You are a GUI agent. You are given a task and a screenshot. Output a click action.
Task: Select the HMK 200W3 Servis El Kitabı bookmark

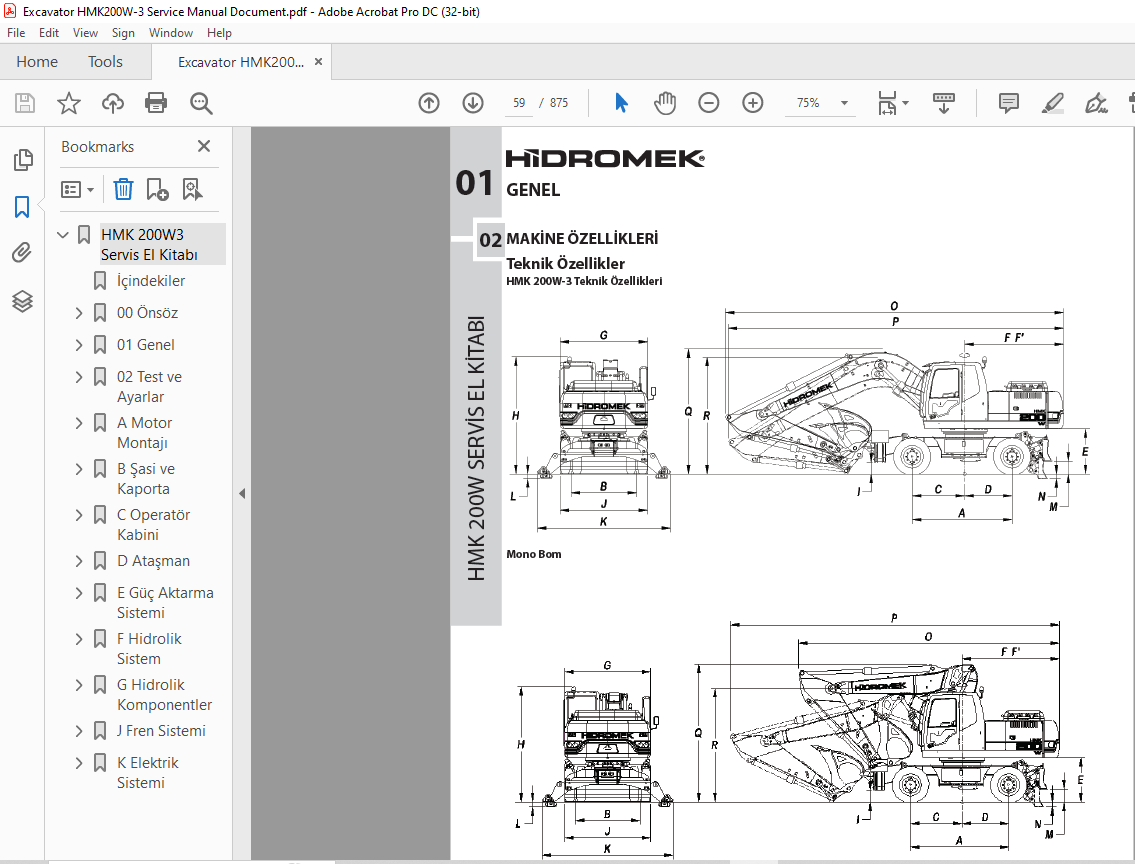pos(162,245)
